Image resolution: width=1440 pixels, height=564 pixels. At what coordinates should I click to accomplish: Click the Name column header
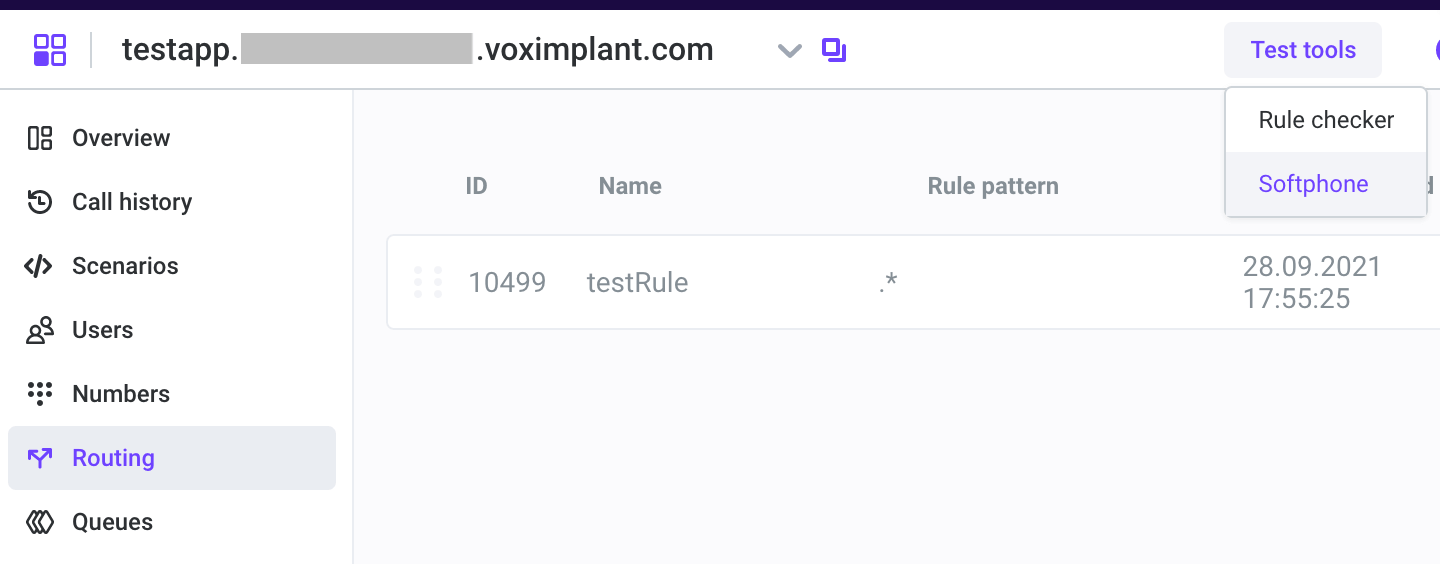click(630, 186)
